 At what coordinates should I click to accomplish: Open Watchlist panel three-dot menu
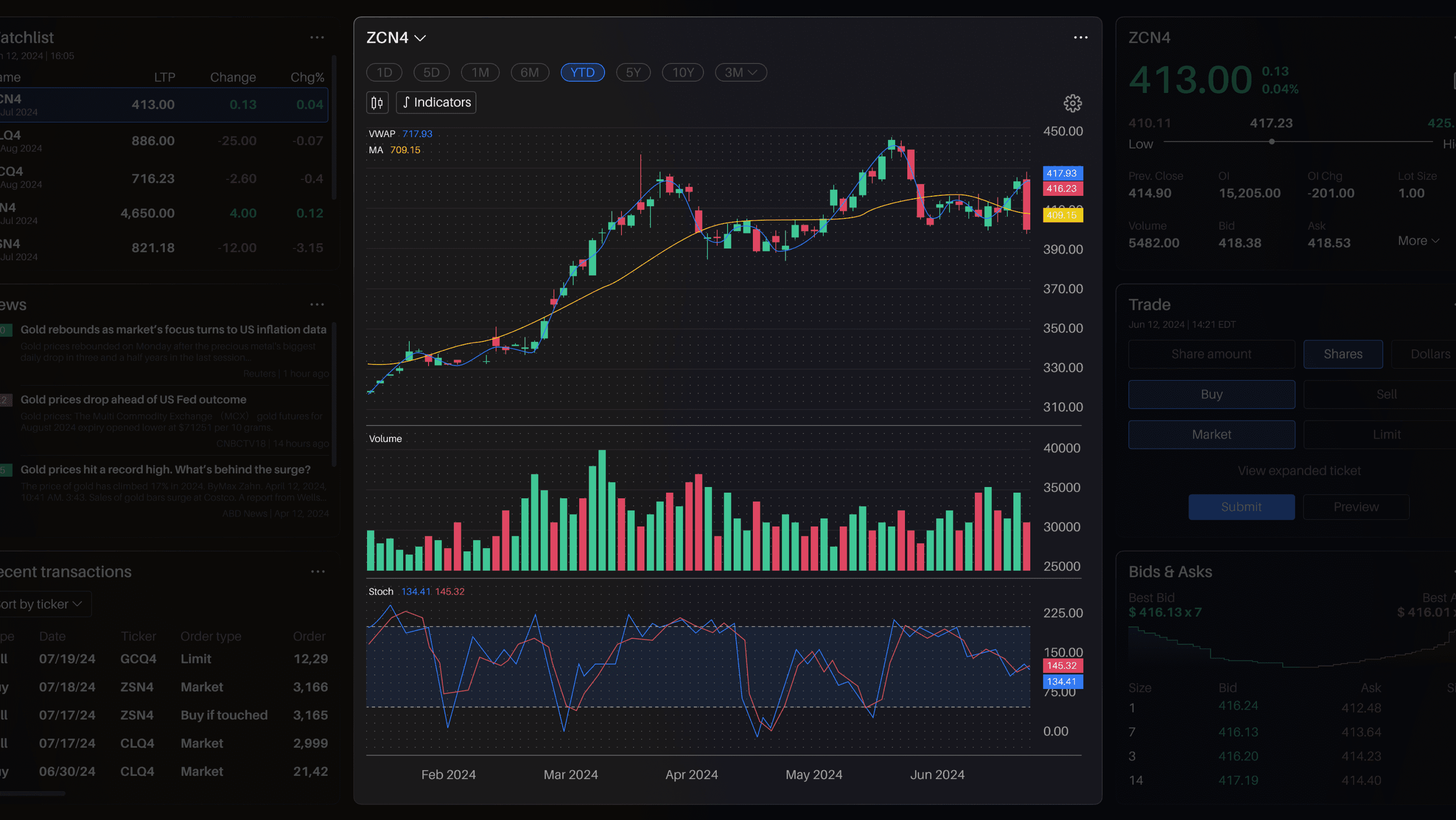pyautogui.click(x=317, y=37)
